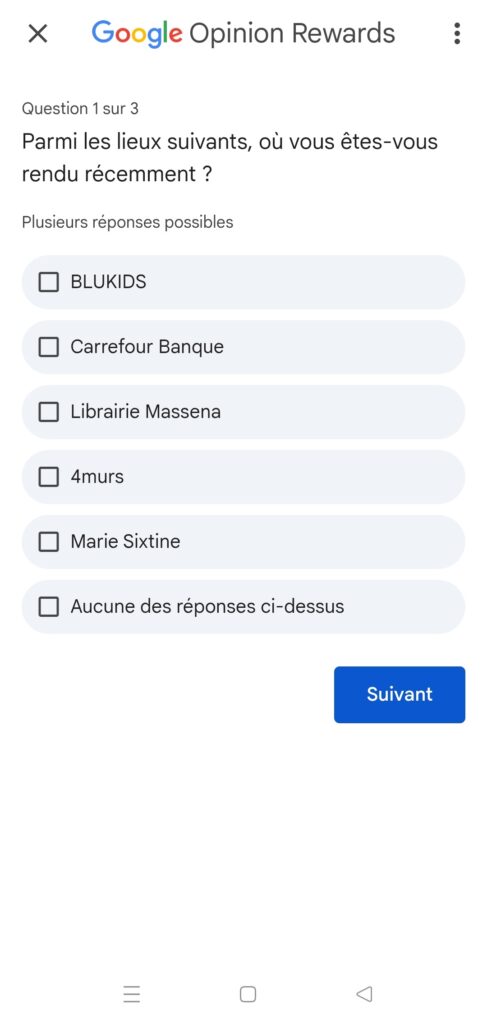
Task: Choose the 'Librairie Massena' label text
Action: [146, 412]
